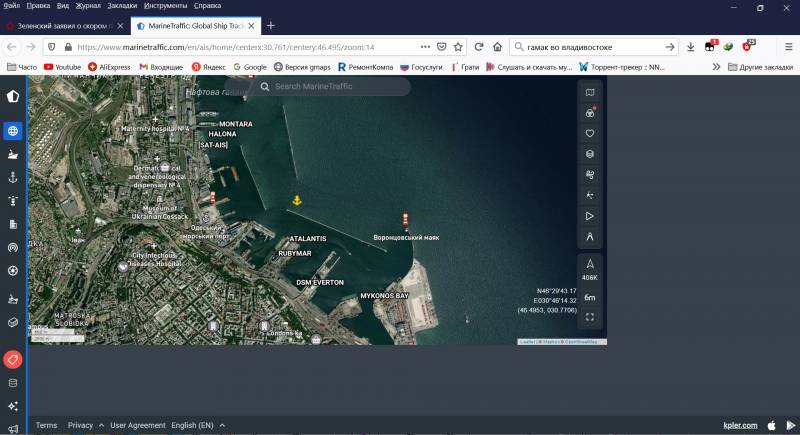Toggle the play density playback button
The height and width of the screenshot is (435, 800).
point(590,216)
